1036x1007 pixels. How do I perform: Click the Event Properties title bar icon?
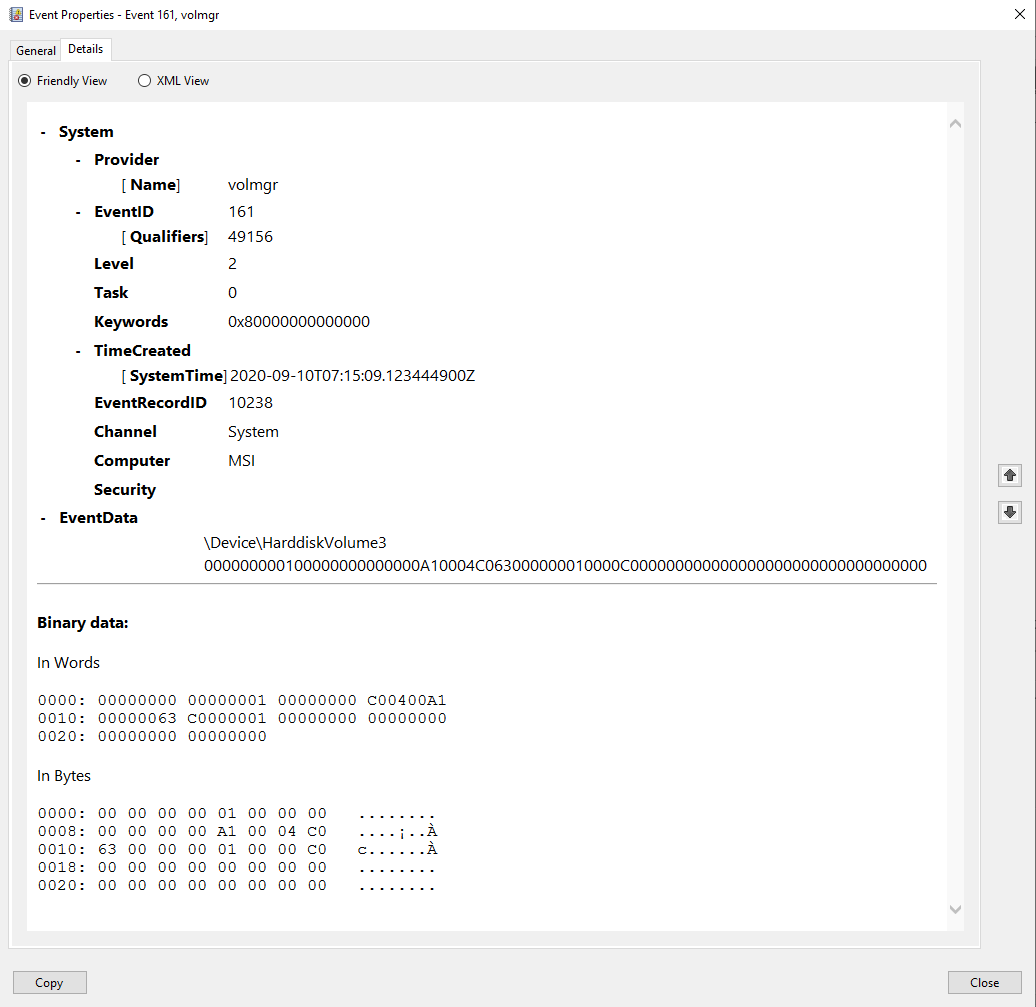click(x=16, y=15)
